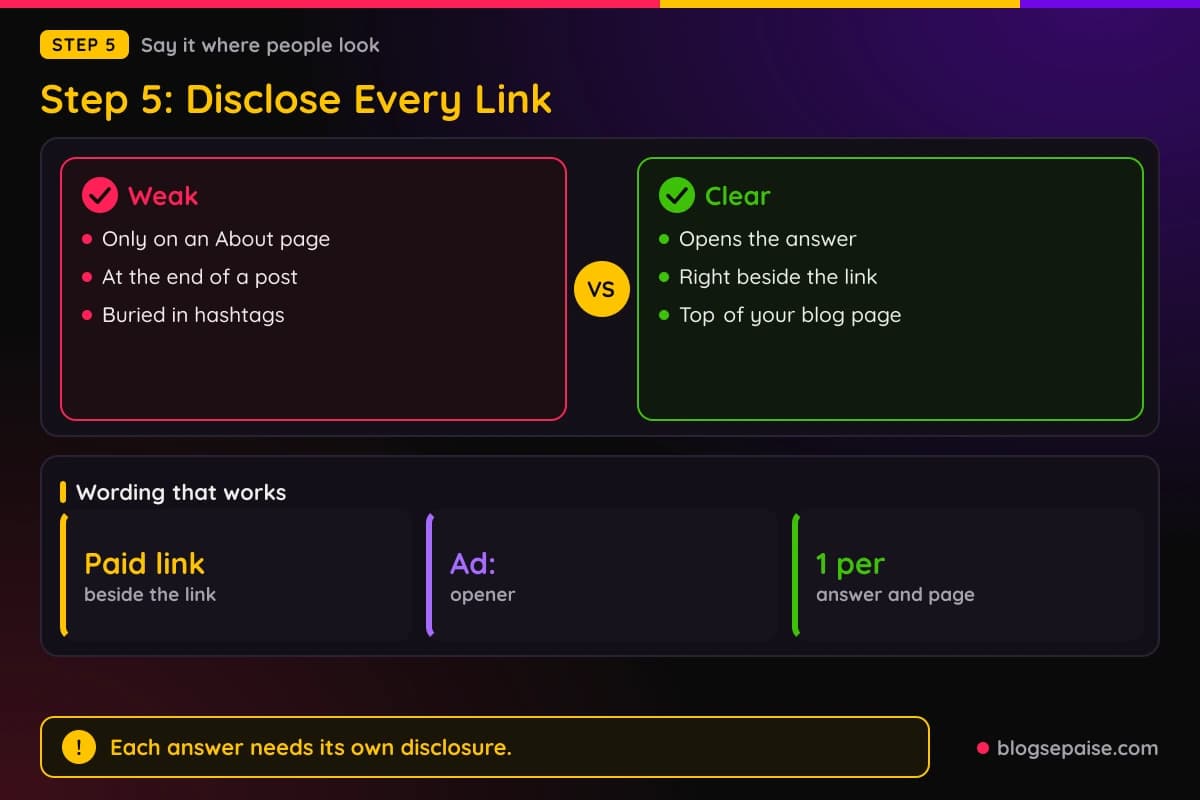Click the 'Say it where people look' subtitle
Viewport: 1200px width, 800px height.
pos(260,45)
